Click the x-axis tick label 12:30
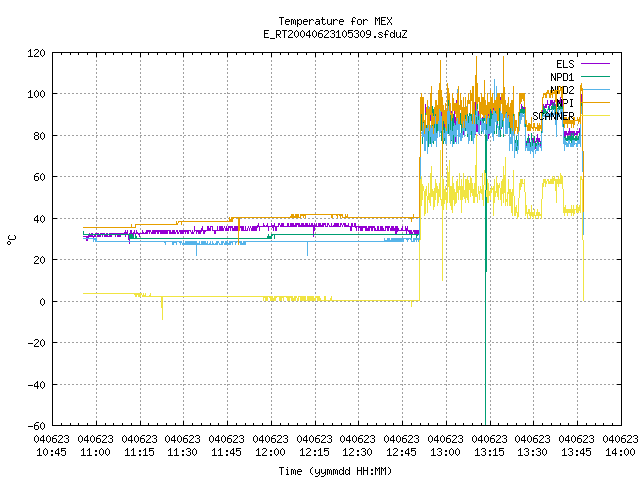 pos(358,453)
